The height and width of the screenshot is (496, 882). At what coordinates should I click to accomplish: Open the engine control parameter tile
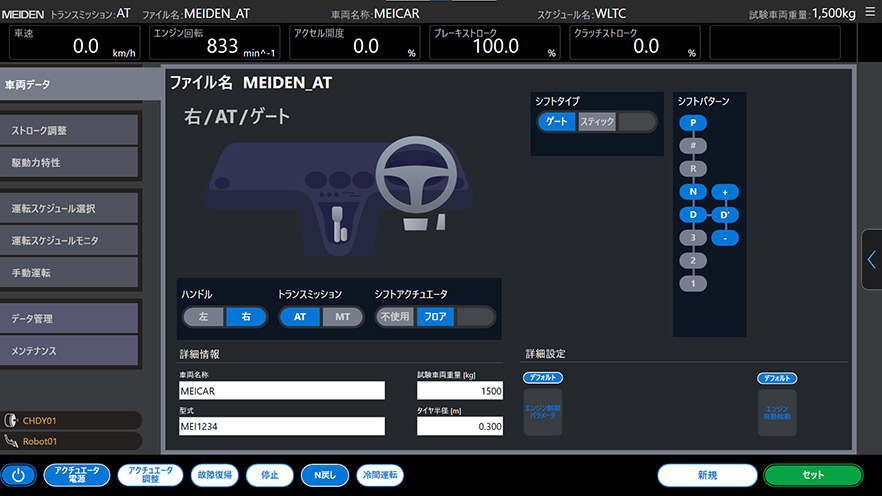(x=543, y=410)
